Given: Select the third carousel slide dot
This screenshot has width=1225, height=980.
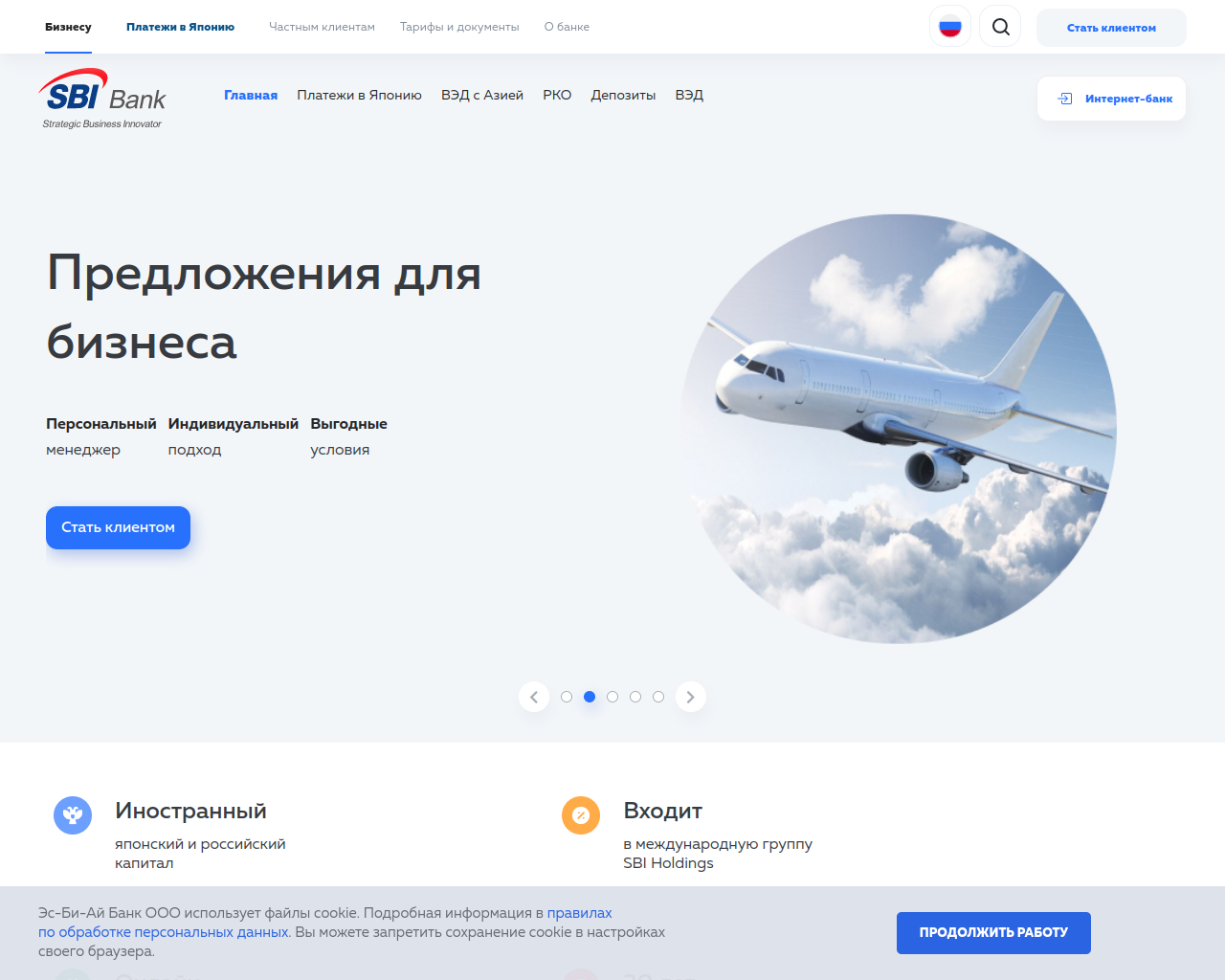Looking at the screenshot, I should (612, 697).
